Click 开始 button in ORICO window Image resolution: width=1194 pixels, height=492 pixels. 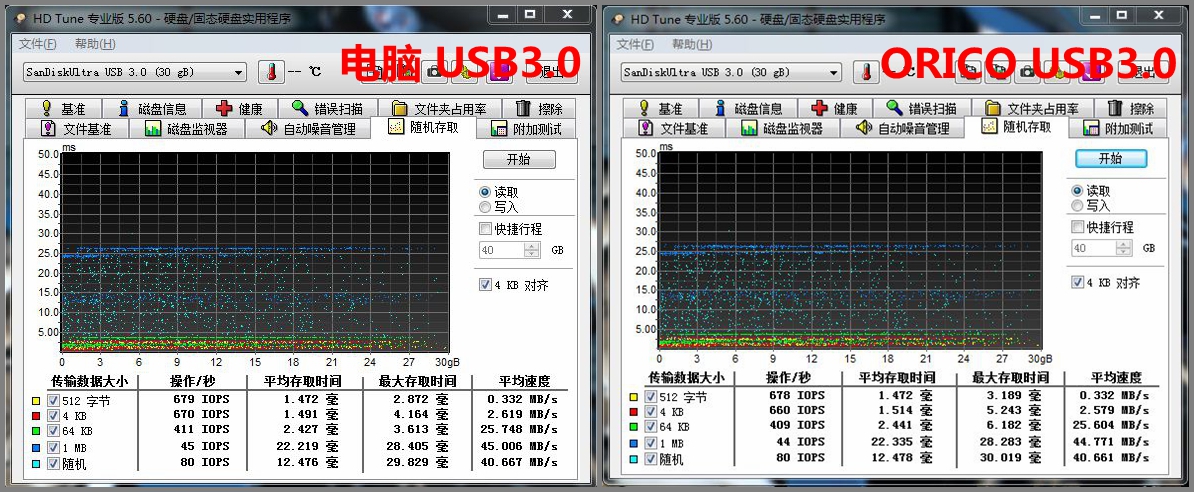(x=1110, y=158)
